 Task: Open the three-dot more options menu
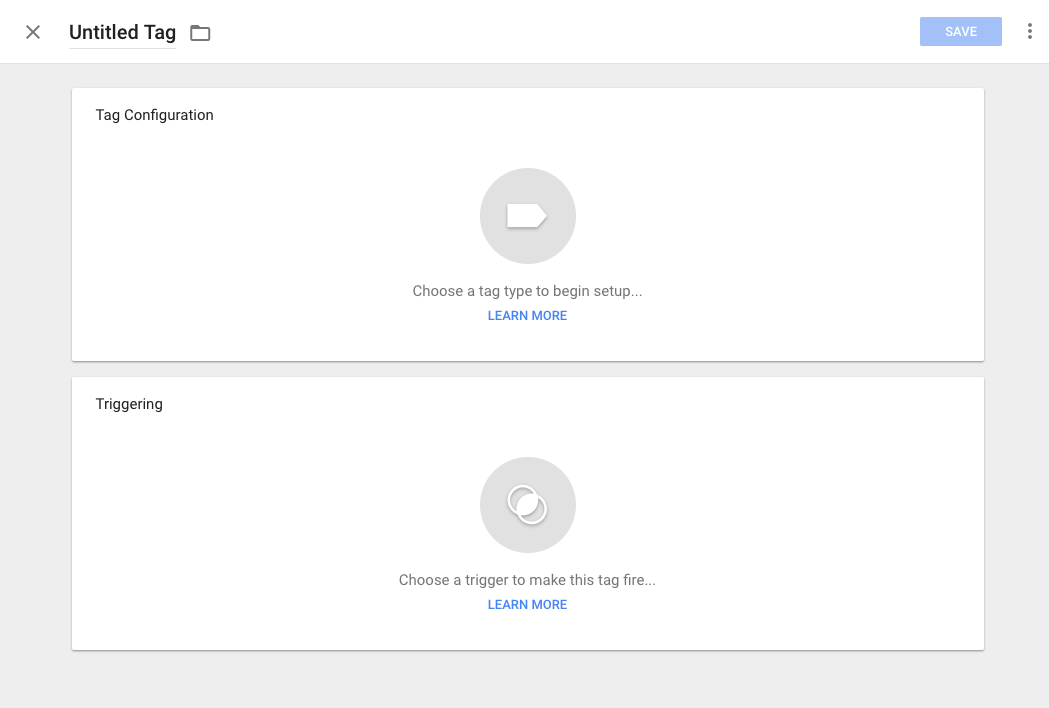click(x=1029, y=32)
